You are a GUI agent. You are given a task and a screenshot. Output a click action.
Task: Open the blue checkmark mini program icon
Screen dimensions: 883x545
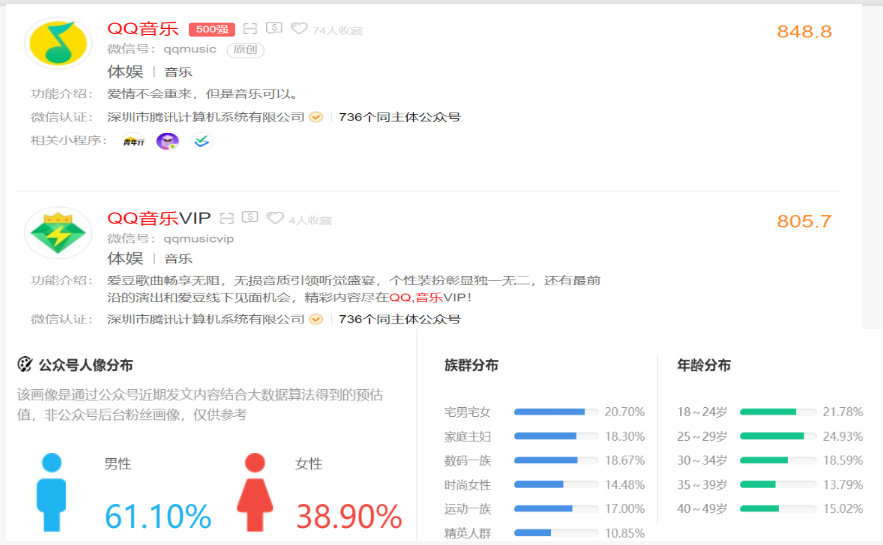[x=202, y=141]
